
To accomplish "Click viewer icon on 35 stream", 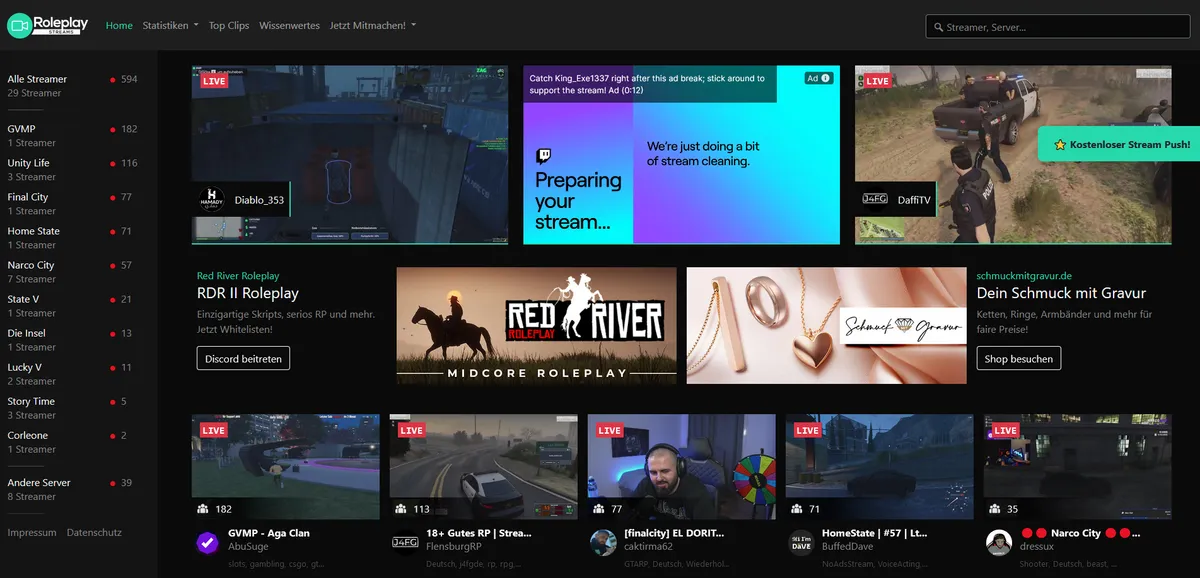I will click(x=995, y=509).
